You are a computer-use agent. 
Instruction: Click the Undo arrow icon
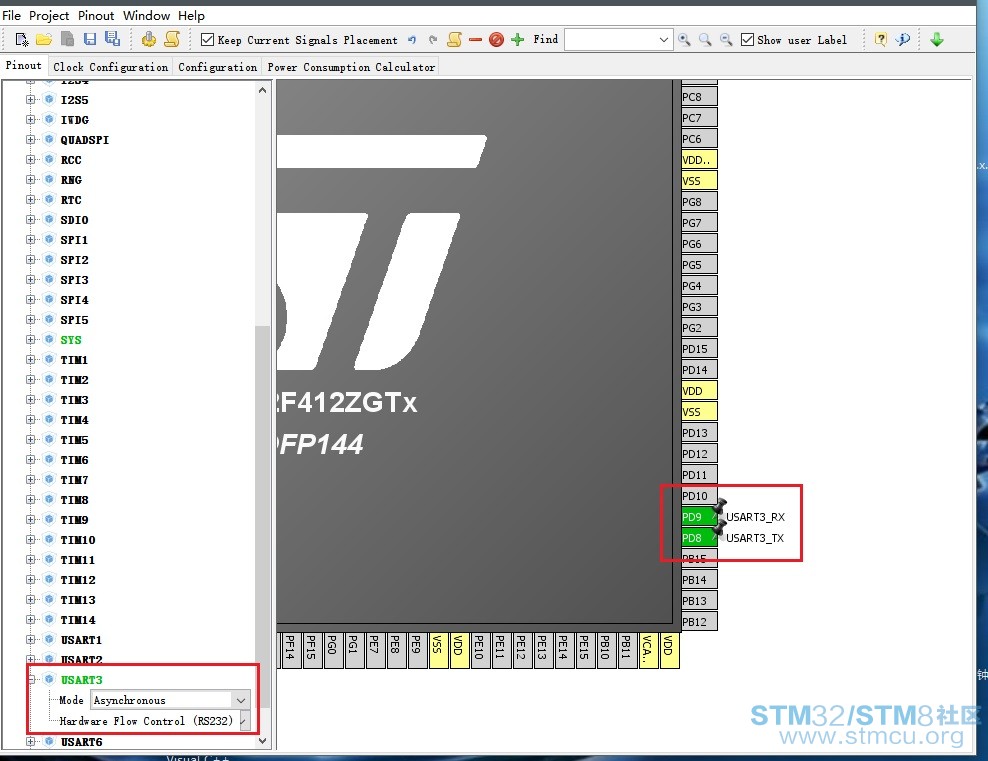pyautogui.click(x=412, y=40)
